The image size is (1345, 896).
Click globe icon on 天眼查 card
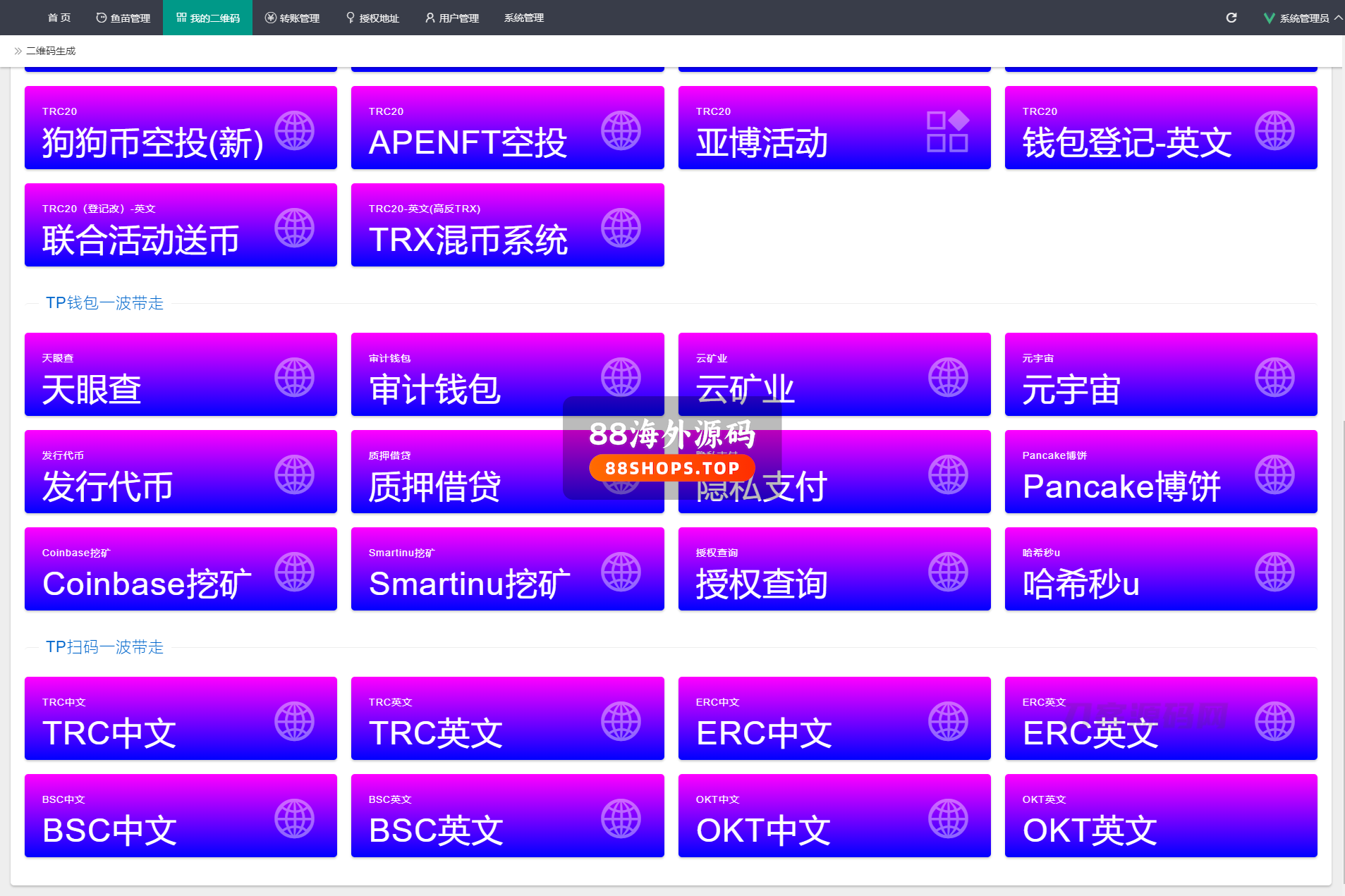(294, 377)
